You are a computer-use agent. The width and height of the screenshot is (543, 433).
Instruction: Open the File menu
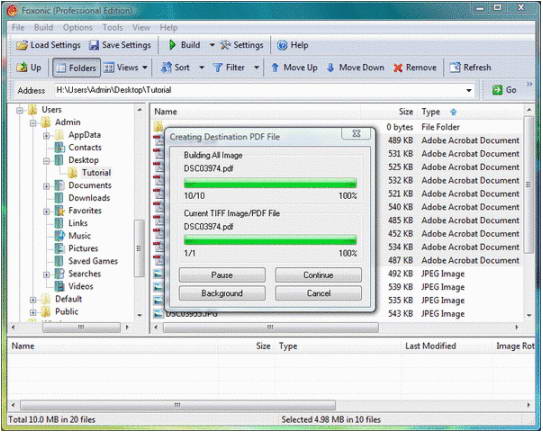tap(18, 27)
